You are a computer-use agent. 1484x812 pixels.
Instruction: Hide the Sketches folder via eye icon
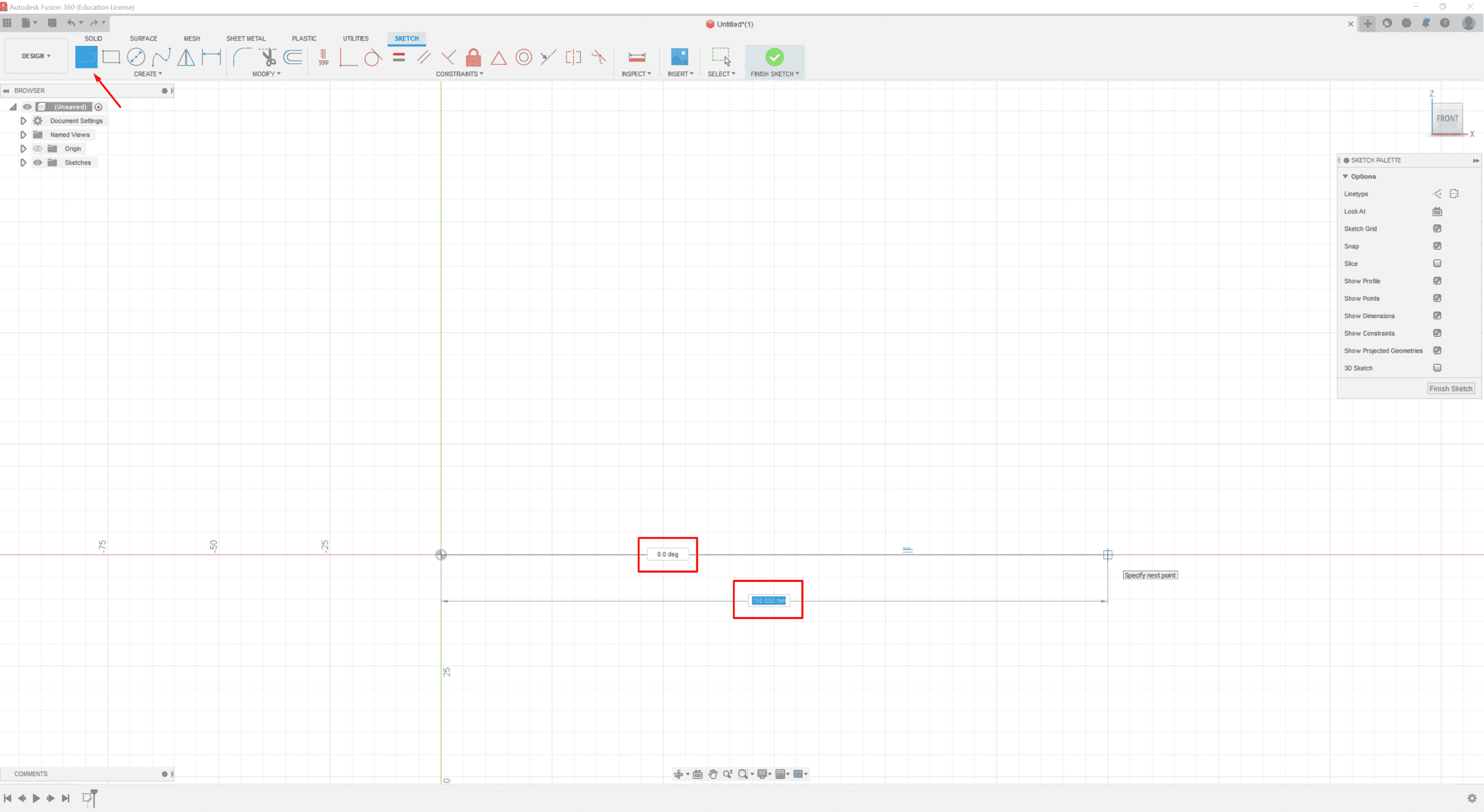click(38, 163)
